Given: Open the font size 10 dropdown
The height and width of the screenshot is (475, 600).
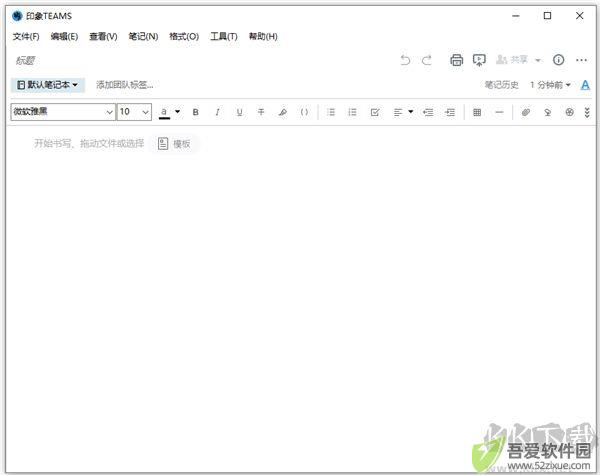Looking at the screenshot, I should [x=134, y=112].
